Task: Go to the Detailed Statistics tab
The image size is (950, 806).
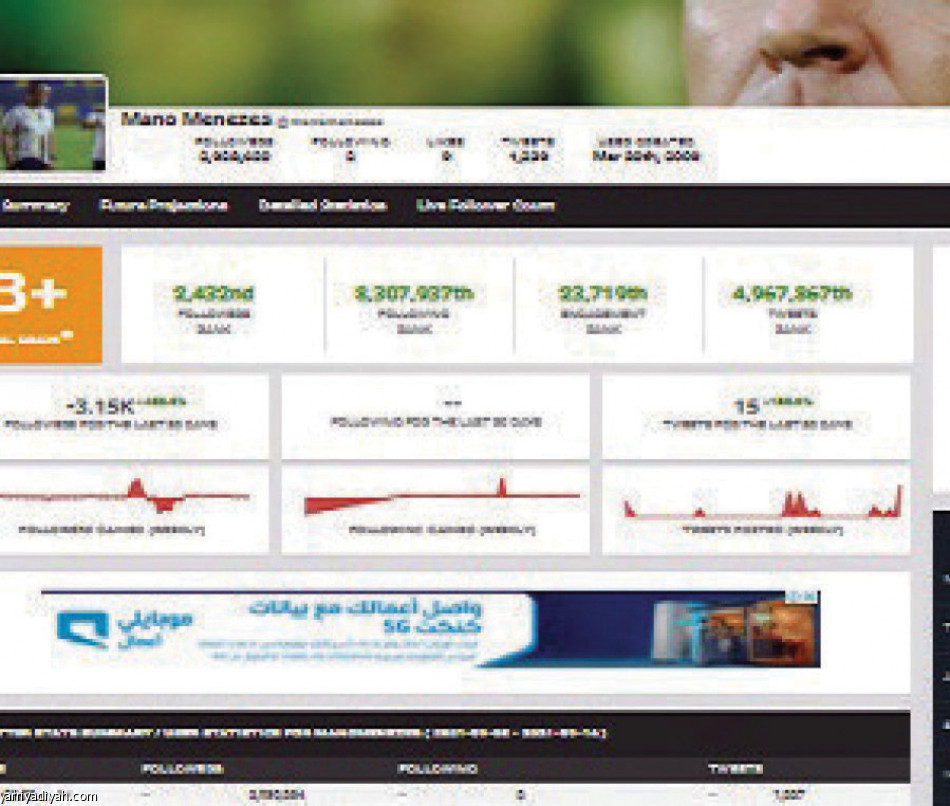Action: [x=322, y=206]
